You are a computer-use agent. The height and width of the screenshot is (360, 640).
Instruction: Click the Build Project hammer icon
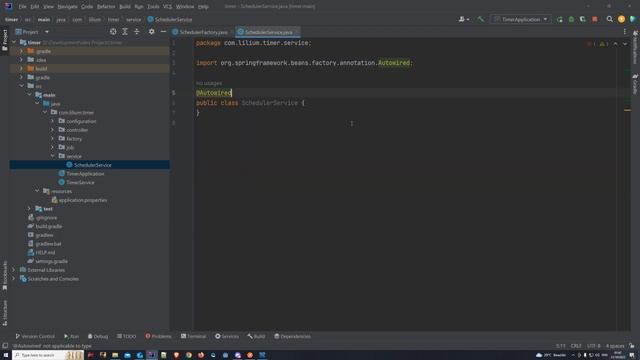click(x=480, y=19)
